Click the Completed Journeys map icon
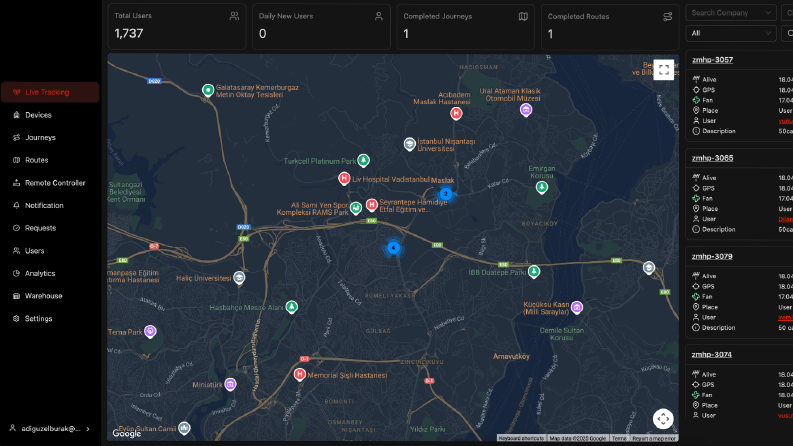The height and width of the screenshot is (446, 793). (523, 16)
